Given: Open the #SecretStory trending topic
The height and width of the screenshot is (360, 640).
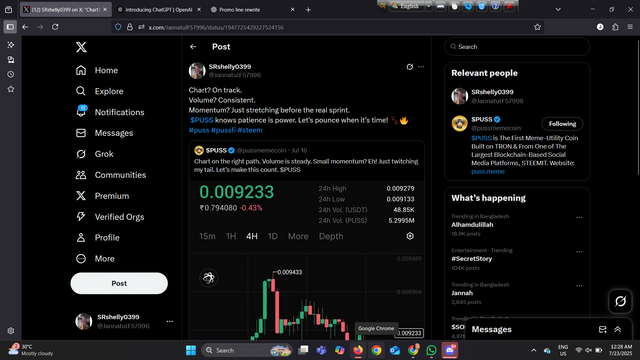Looking at the screenshot, I should click(471, 259).
